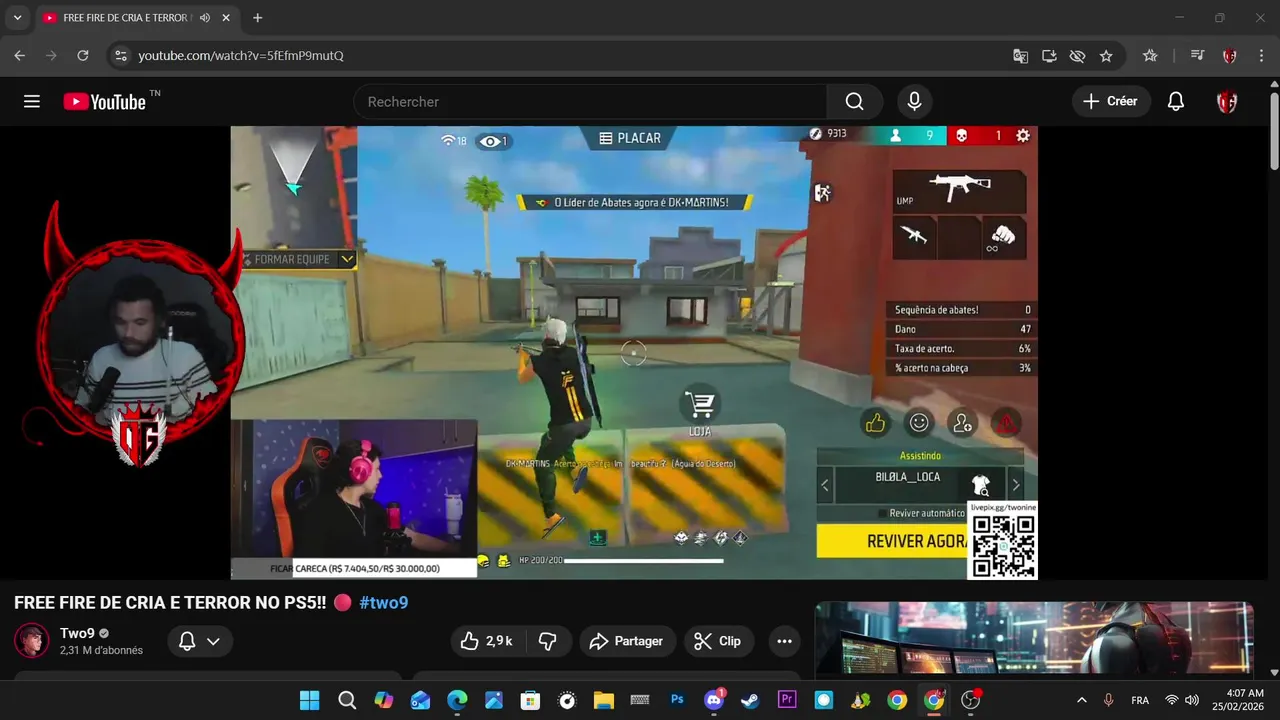The height and width of the screenshot is (720, 1280).
Task: Mute the tab using speaker icon
Action: [x=205, y=18]
